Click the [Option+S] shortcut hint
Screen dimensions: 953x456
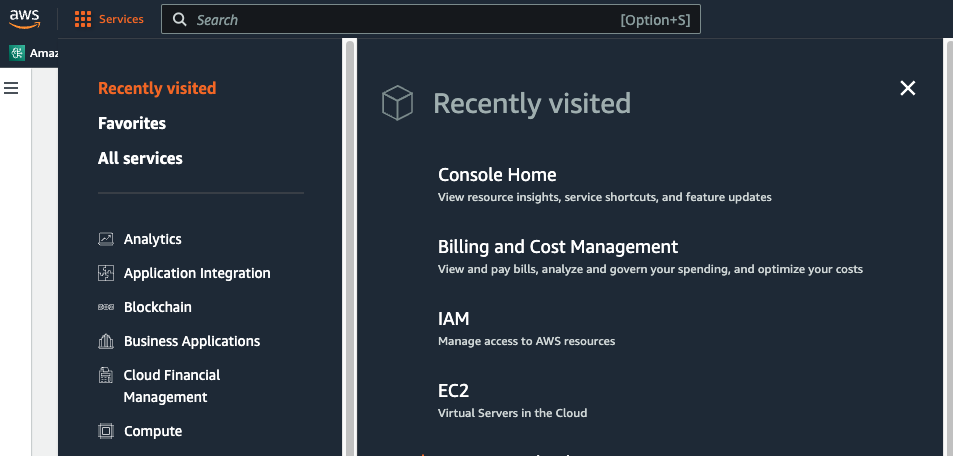655,20
